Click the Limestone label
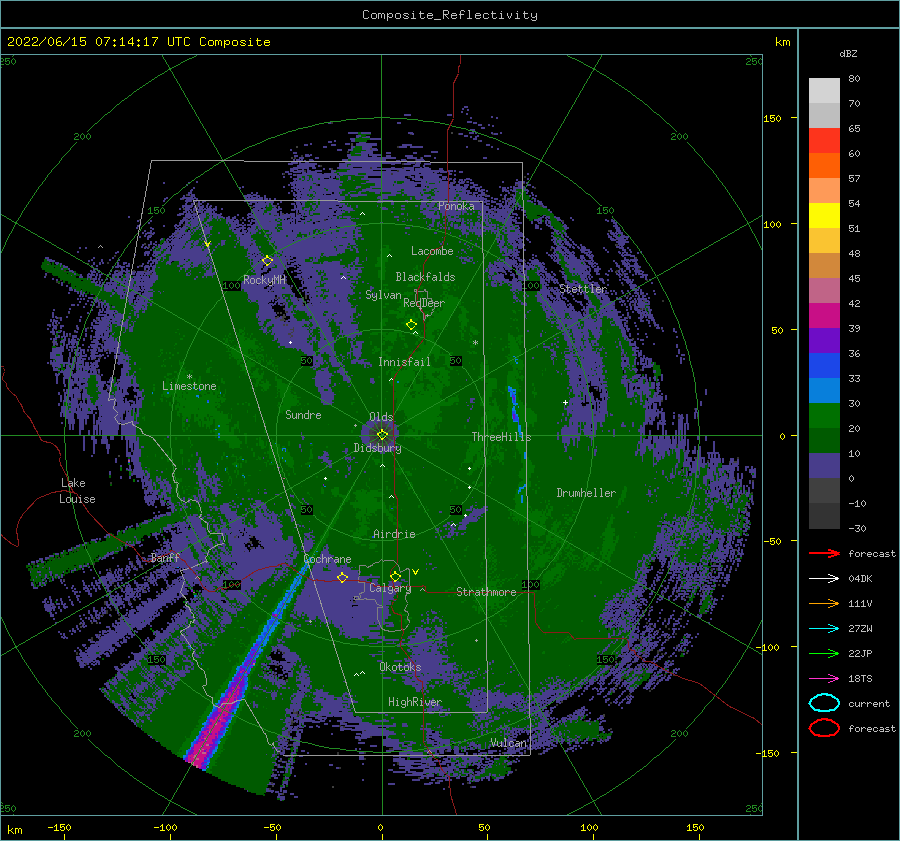 tap(189, 386)
